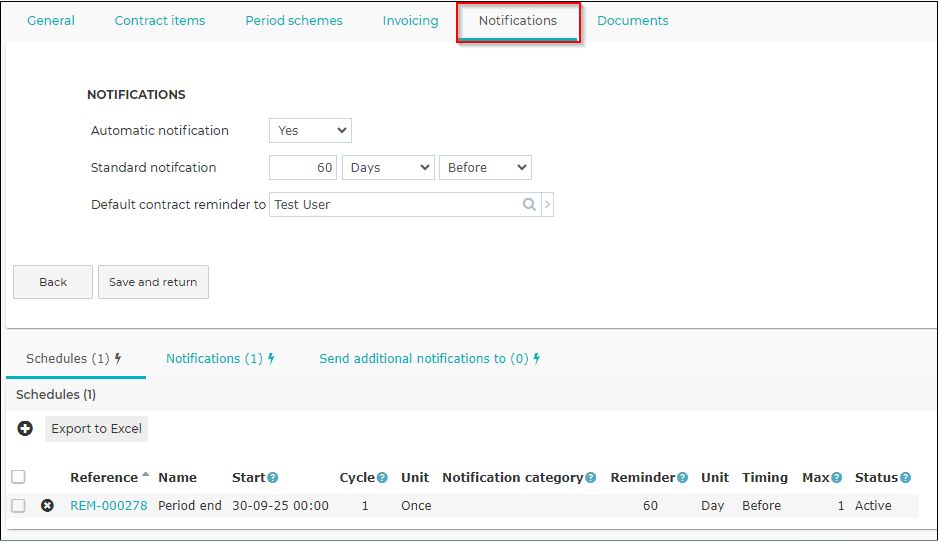Click the lightning icon on Notifications (1) tab
The image size is (938, 543).
click(x=271, y=359)
